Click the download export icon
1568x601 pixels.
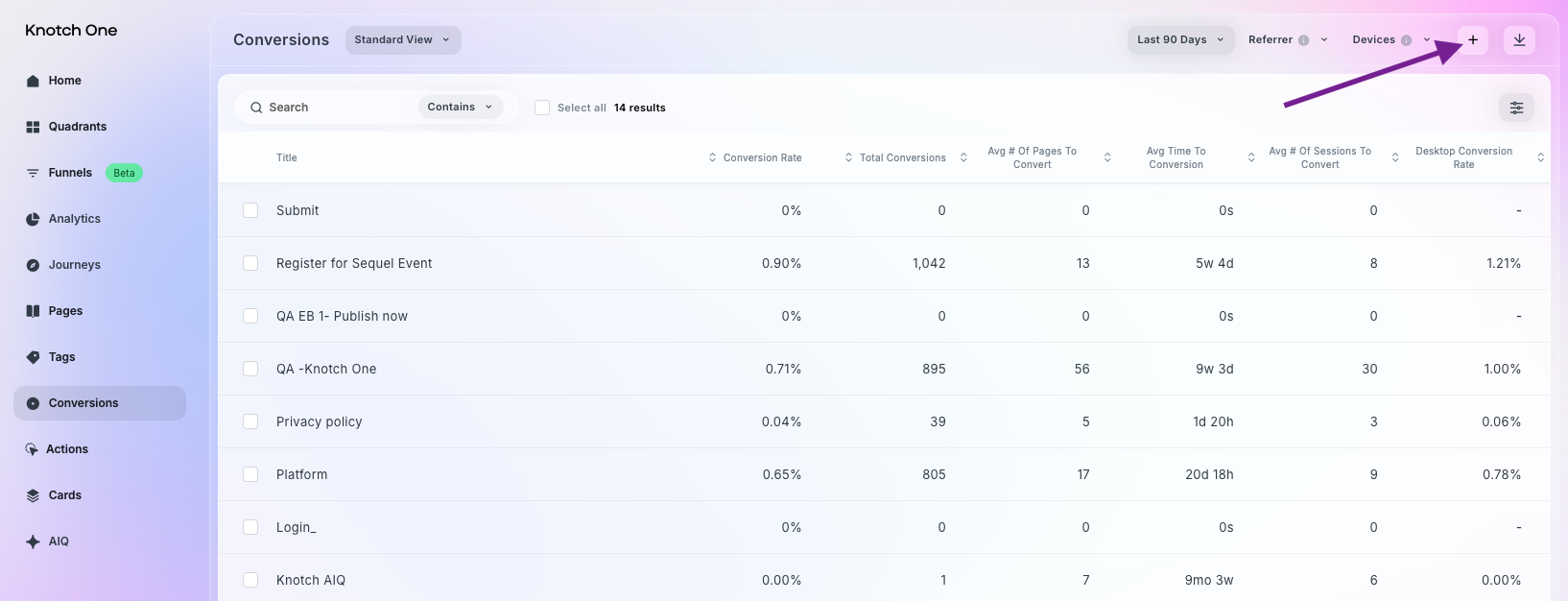pyautogui.click(x=1519, y=40)
